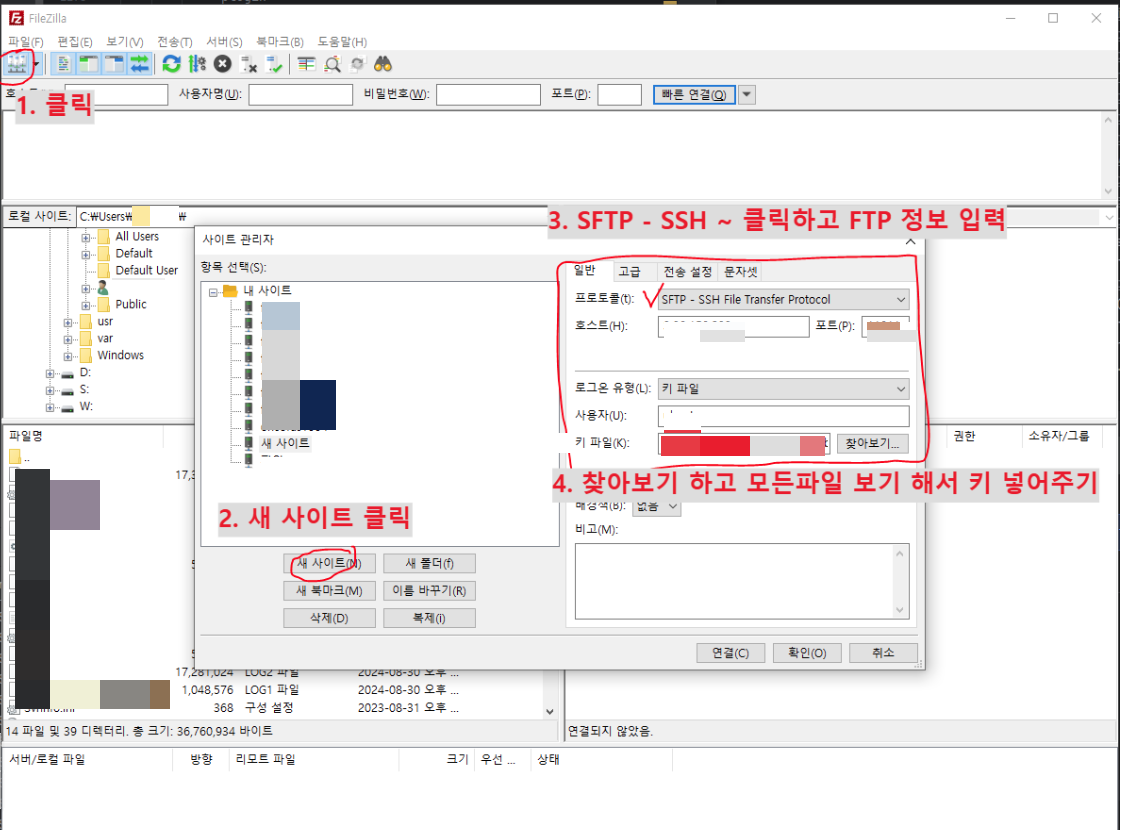
Task: Open the 보기(V) menu
Action: pyautogui.click(x=125, y=42)
